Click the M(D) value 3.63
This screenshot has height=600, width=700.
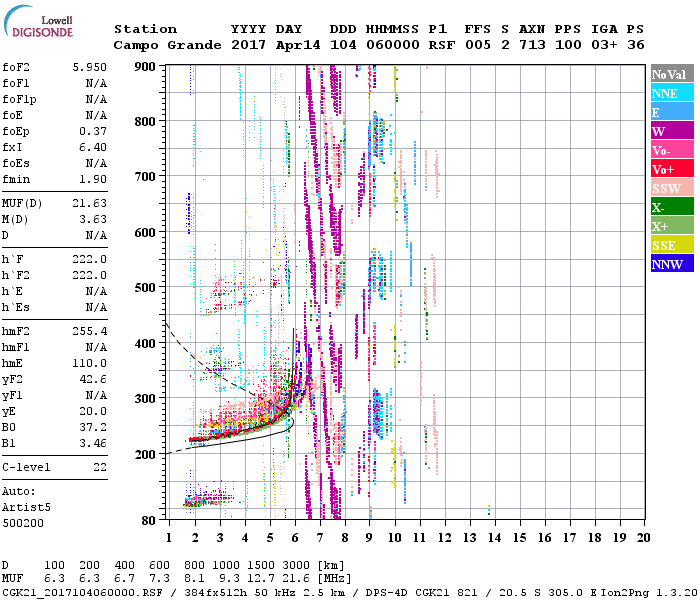[93, 220]
